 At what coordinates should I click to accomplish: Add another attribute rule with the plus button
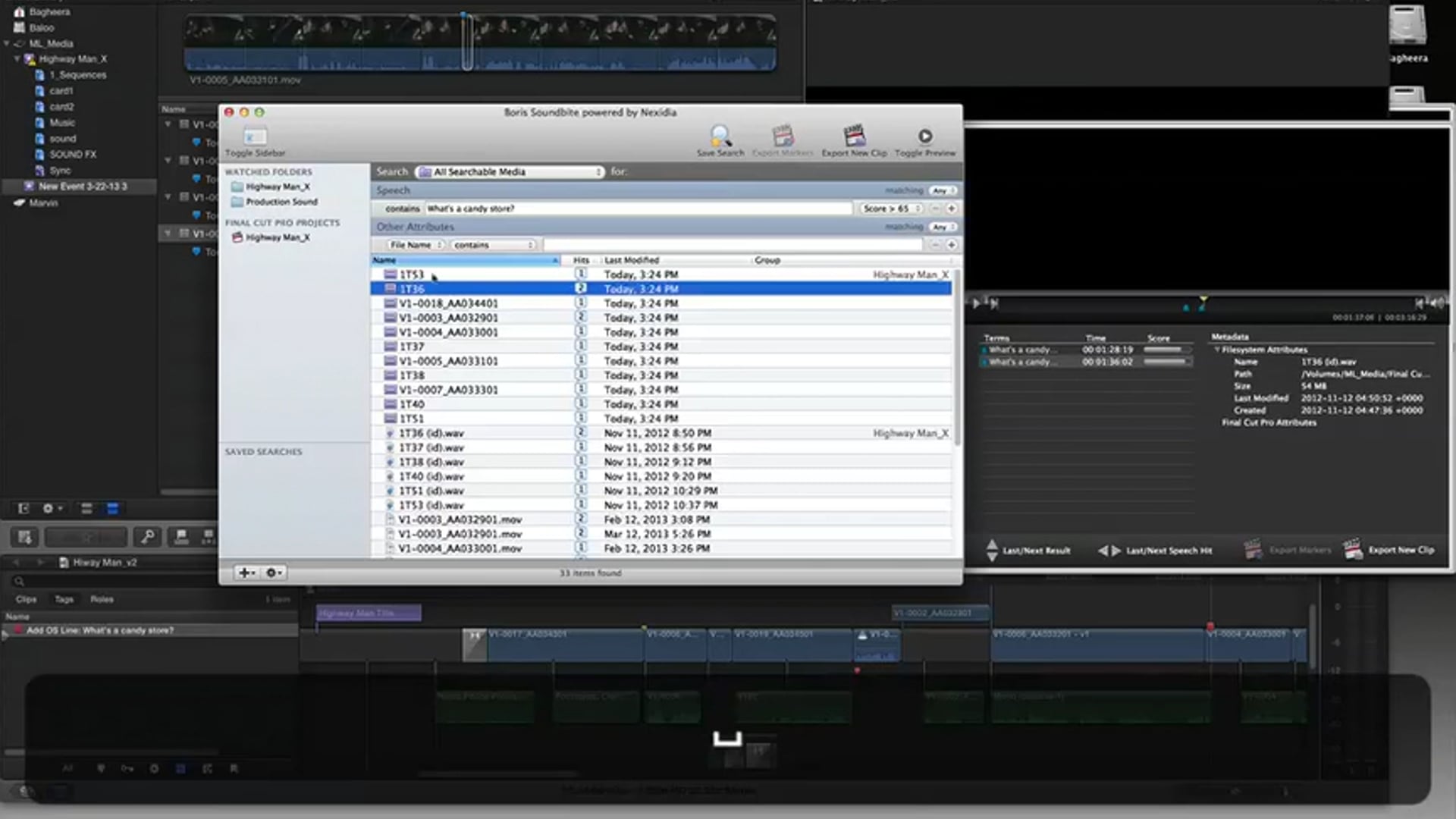(x=951, y=245)
